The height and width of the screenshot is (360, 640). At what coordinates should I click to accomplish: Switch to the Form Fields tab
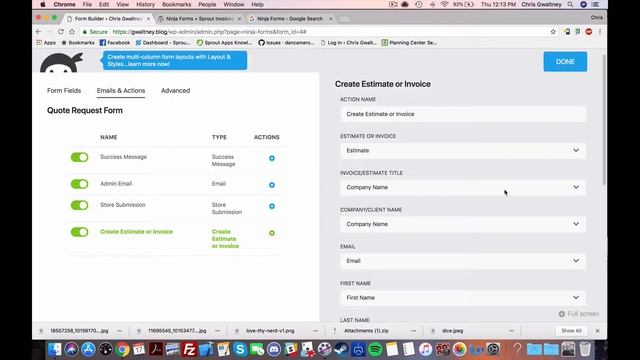[x=64, y=91]
